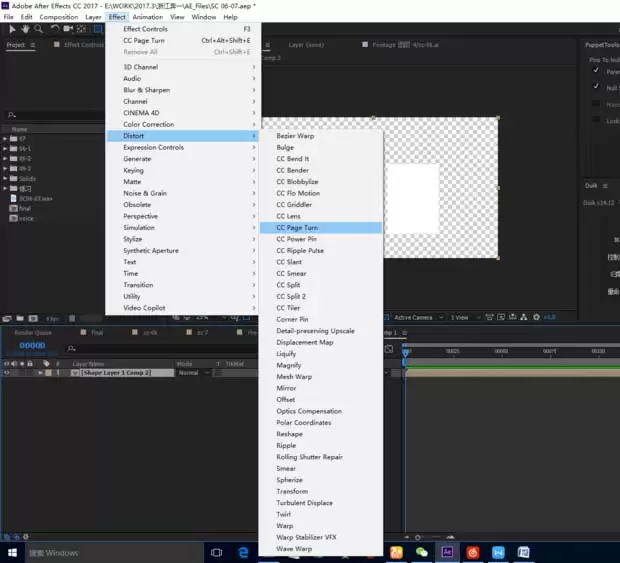
Task: Toggle the first Puppet Tools checkbox
Action: point(596,70)
